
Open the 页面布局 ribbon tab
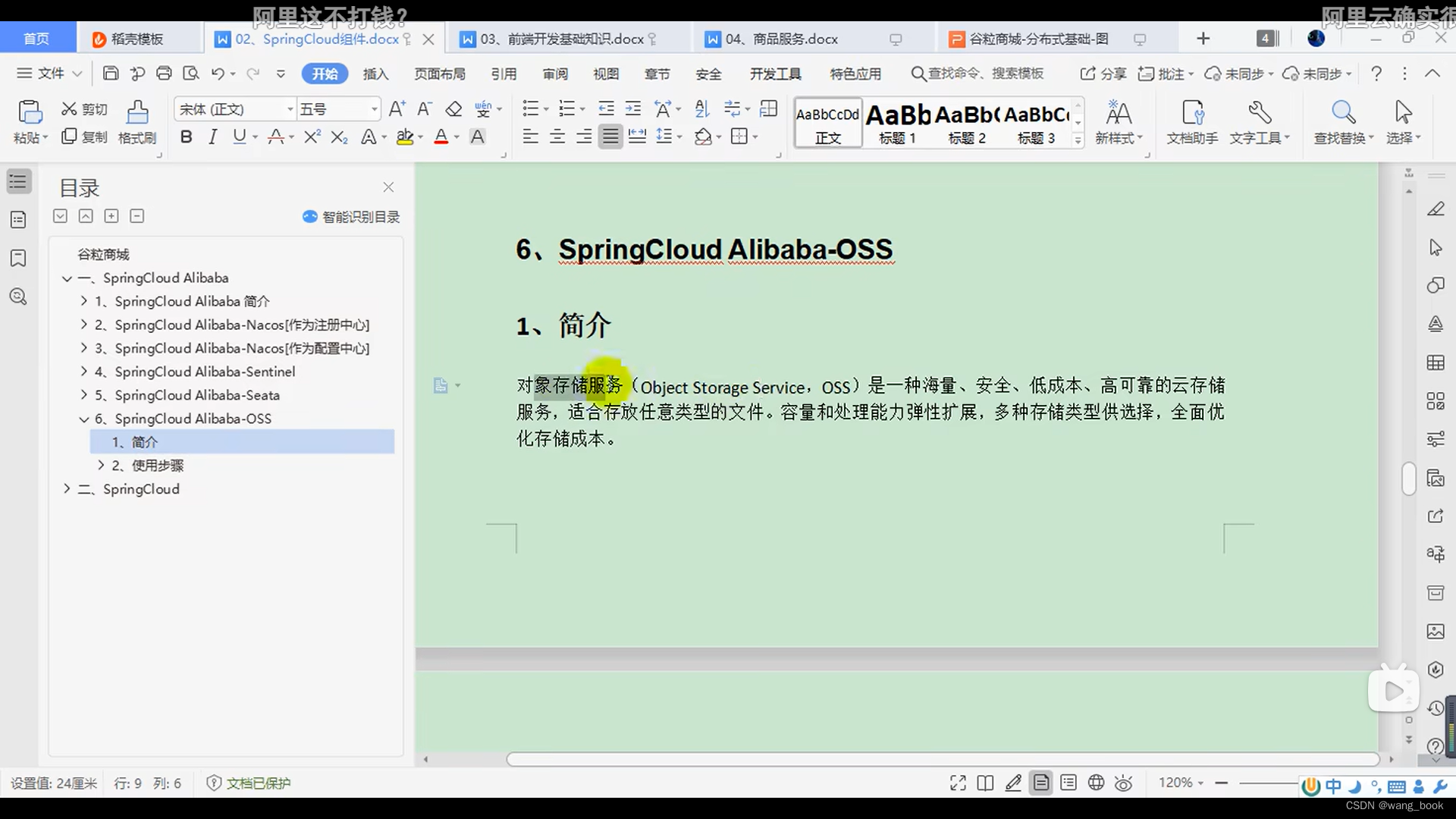tap(440, 74)
